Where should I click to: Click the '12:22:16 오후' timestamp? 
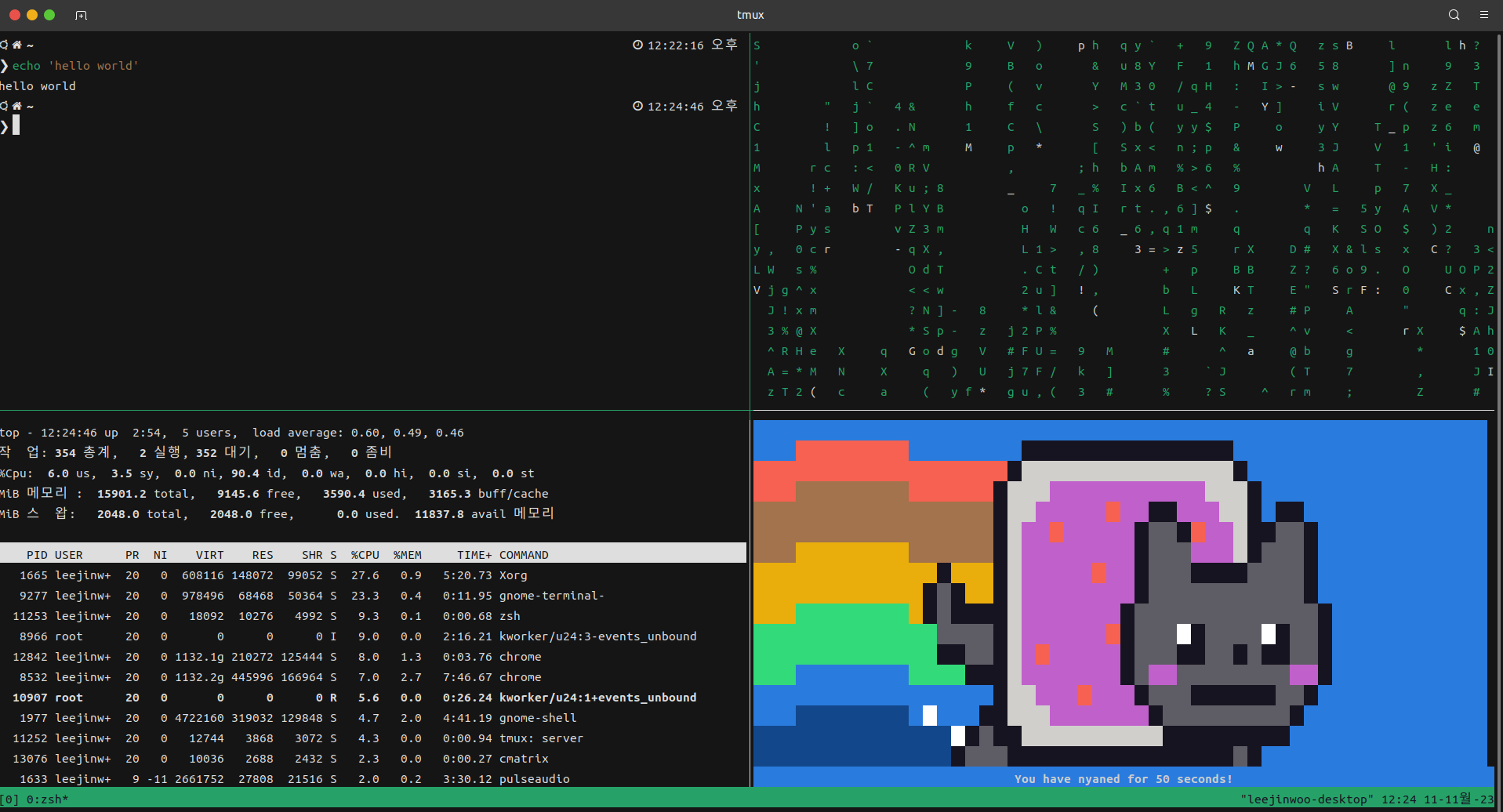[x=692, y=45]
